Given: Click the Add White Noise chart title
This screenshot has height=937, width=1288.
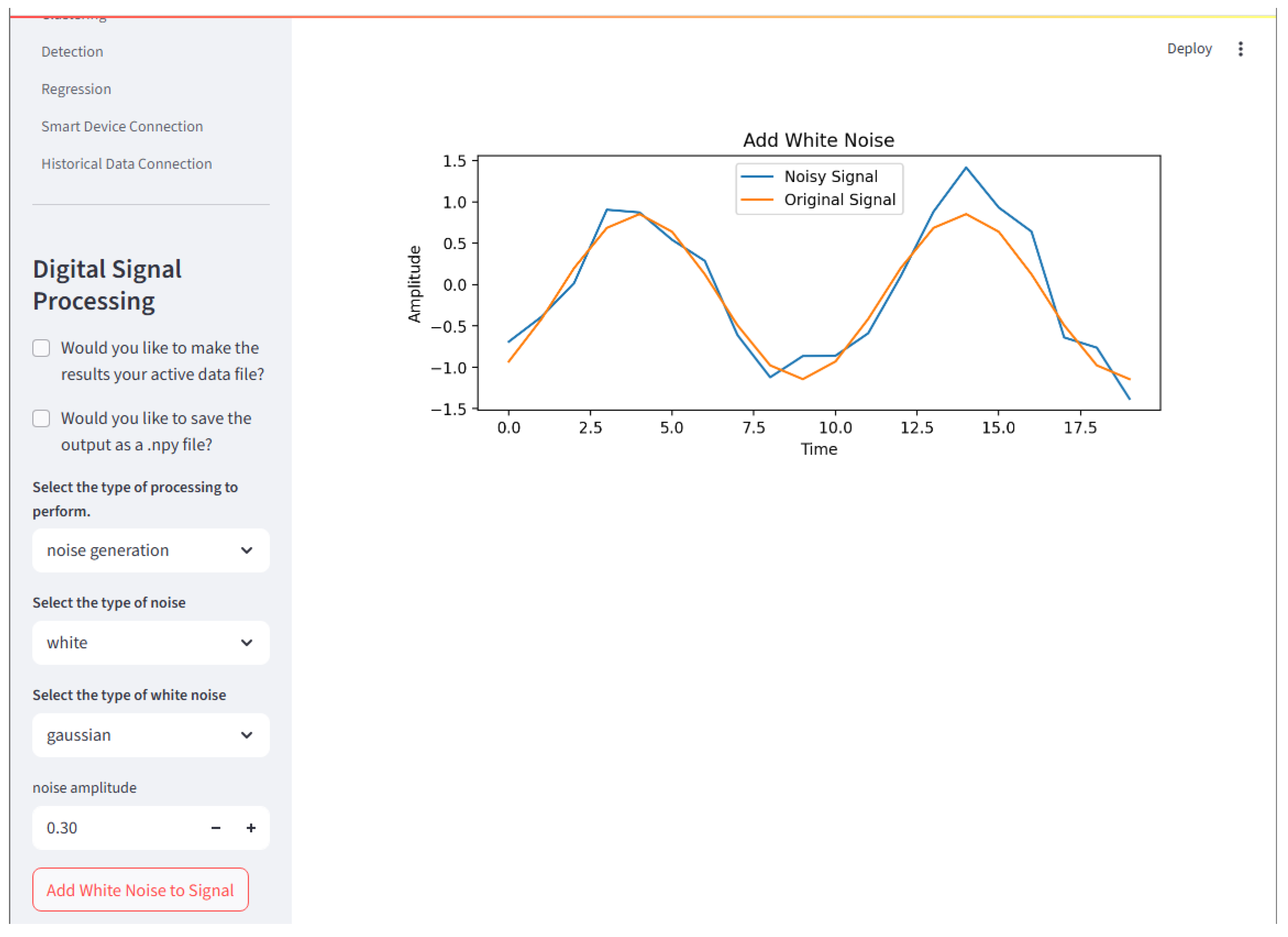Looking at the screenshot, I should pyautogui.click(x=818, y=140).
